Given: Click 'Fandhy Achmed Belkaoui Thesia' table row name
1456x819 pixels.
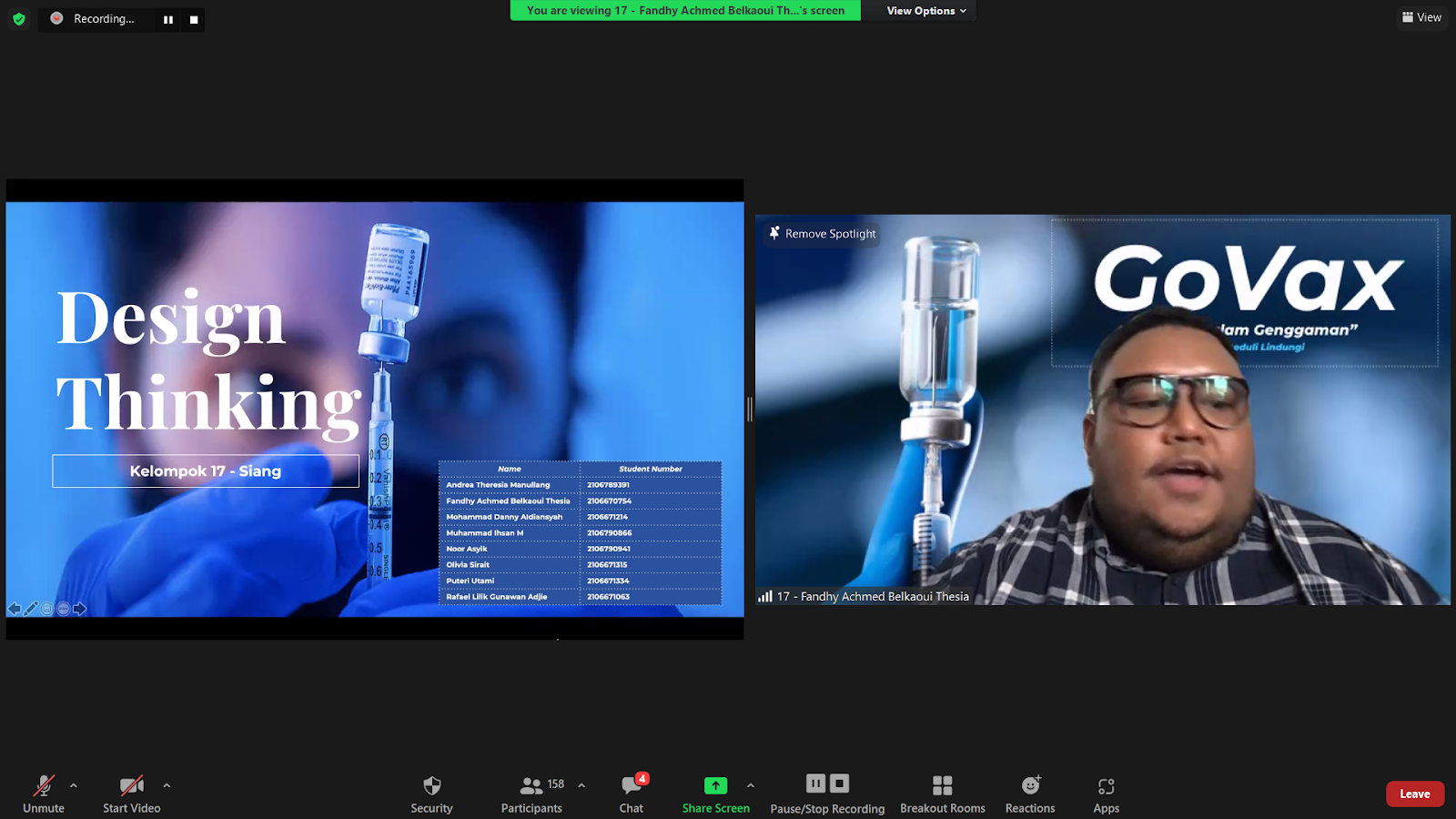Looking at the screenshot, I should 508,500.
